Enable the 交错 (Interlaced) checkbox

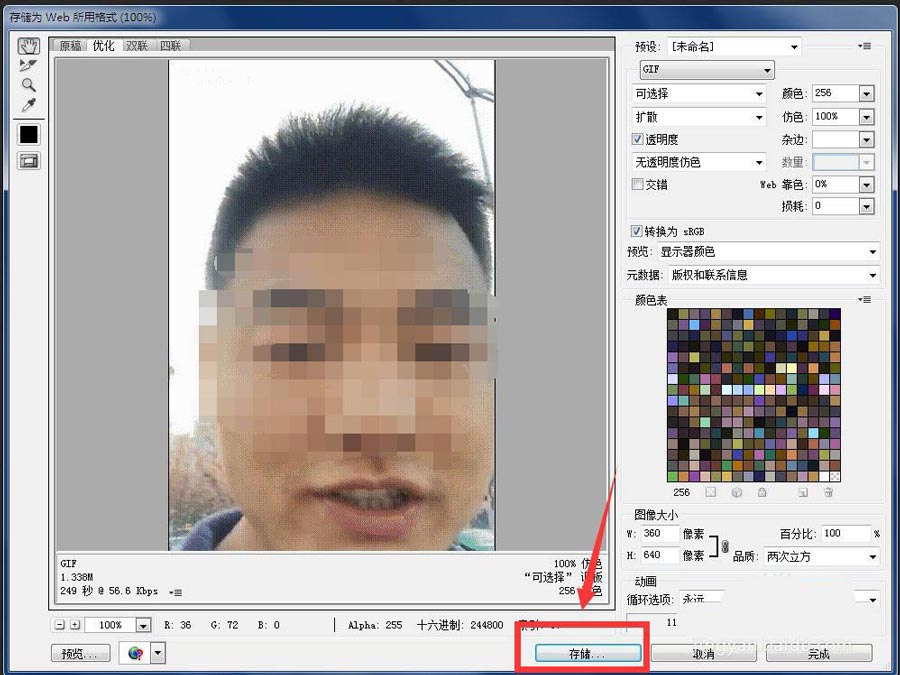[x=637, y=184]
